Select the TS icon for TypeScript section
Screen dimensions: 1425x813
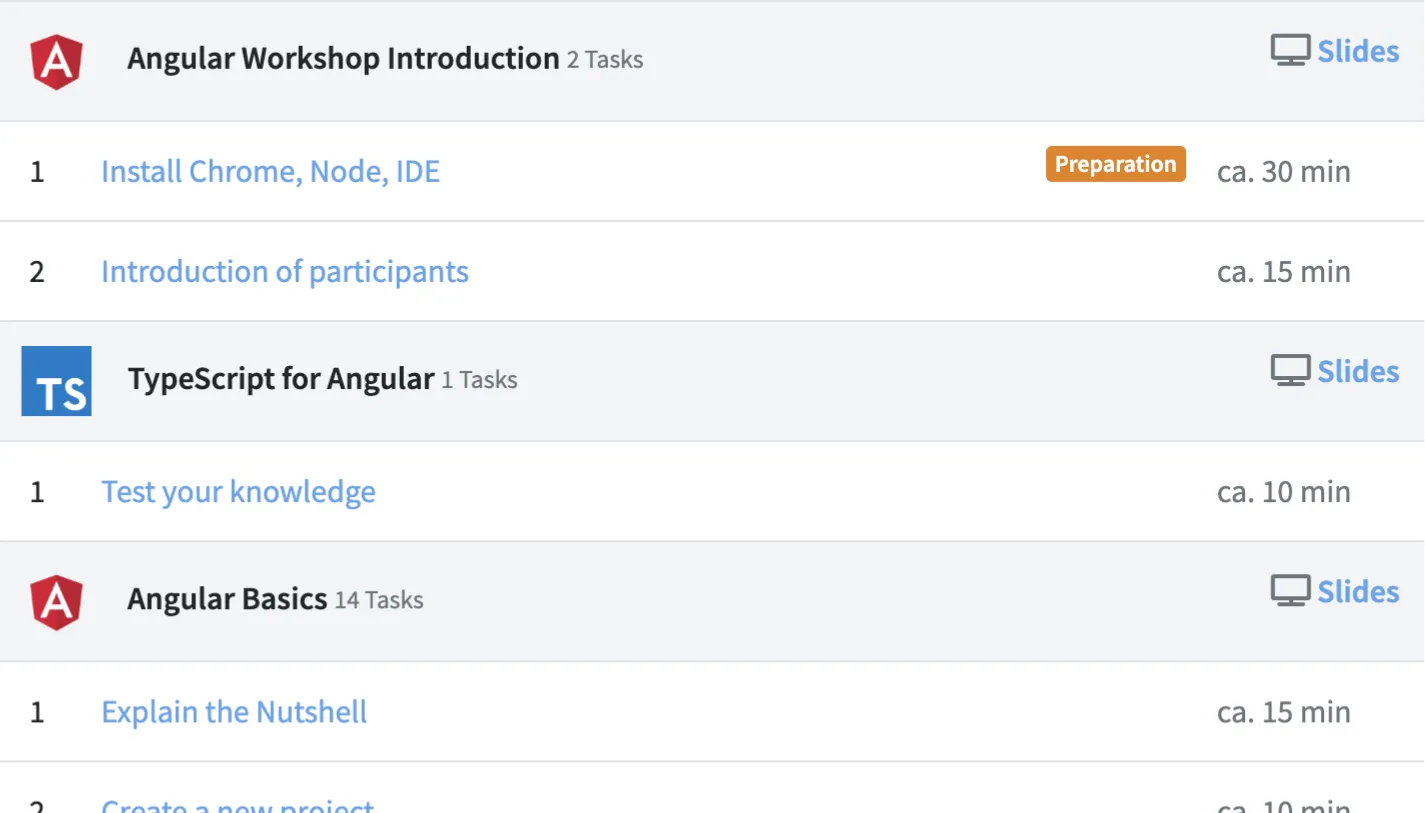coord(56,381)
